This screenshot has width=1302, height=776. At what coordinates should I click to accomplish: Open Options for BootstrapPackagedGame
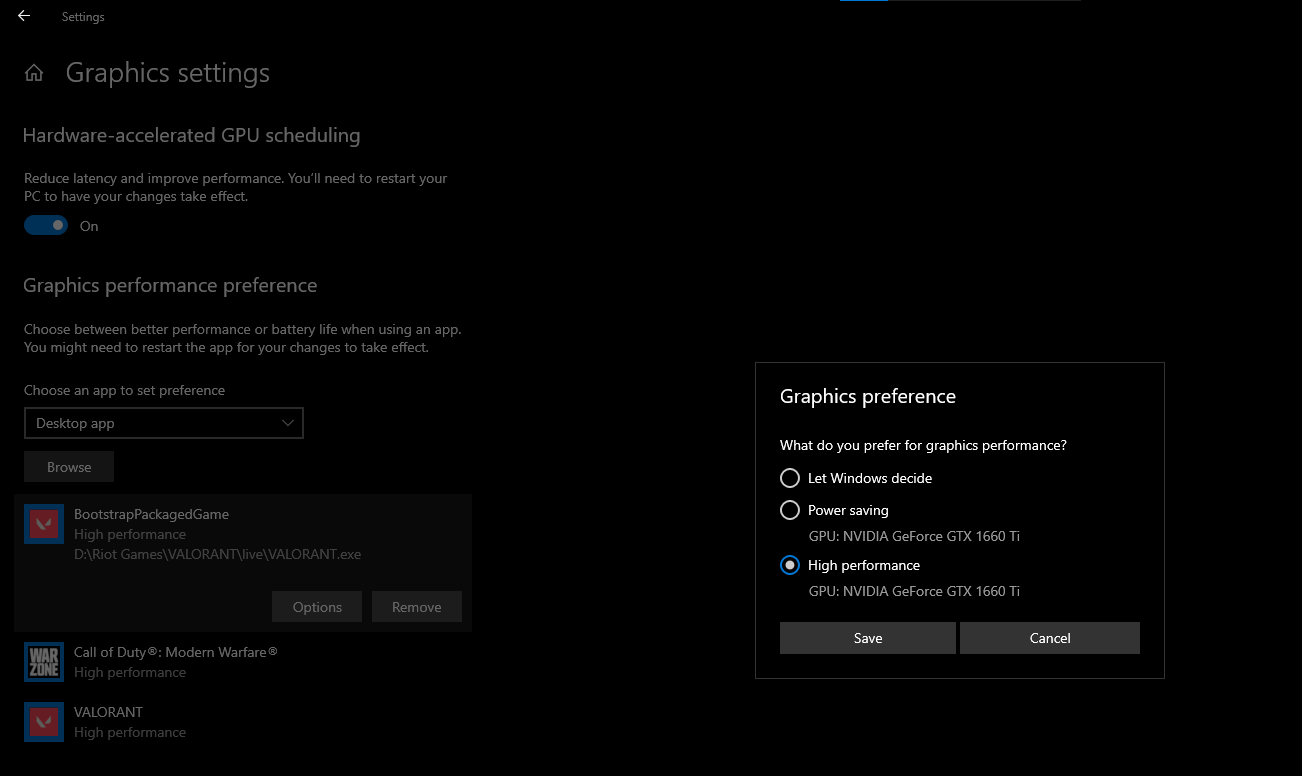tap(317, 607)
